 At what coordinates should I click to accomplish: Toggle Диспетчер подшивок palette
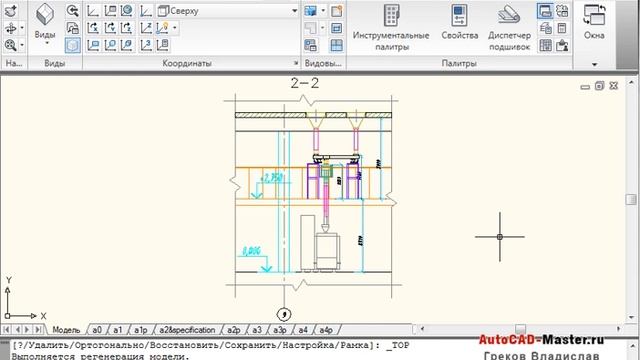(509, 27)
